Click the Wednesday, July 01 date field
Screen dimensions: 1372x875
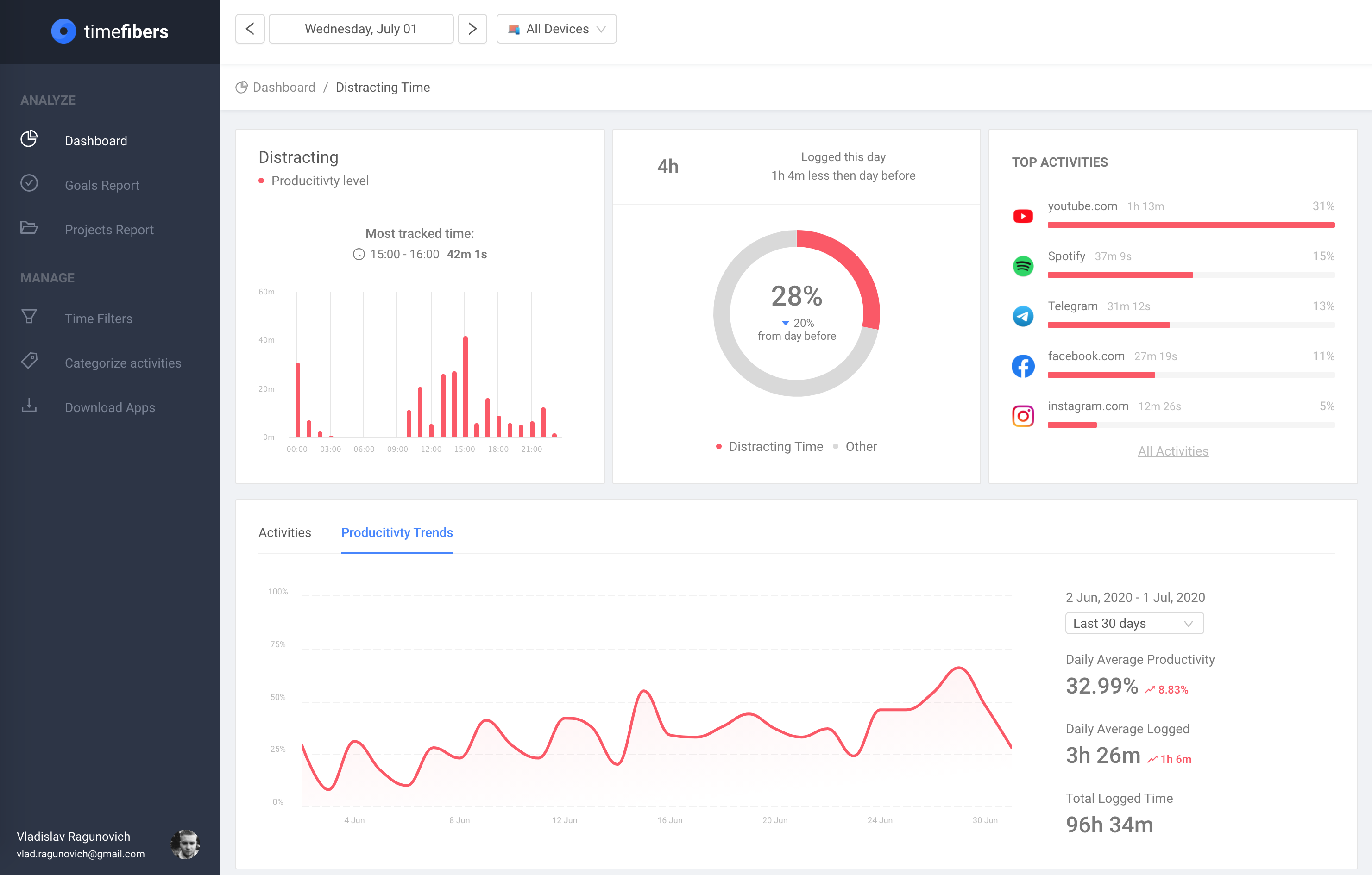pos(361,29)
